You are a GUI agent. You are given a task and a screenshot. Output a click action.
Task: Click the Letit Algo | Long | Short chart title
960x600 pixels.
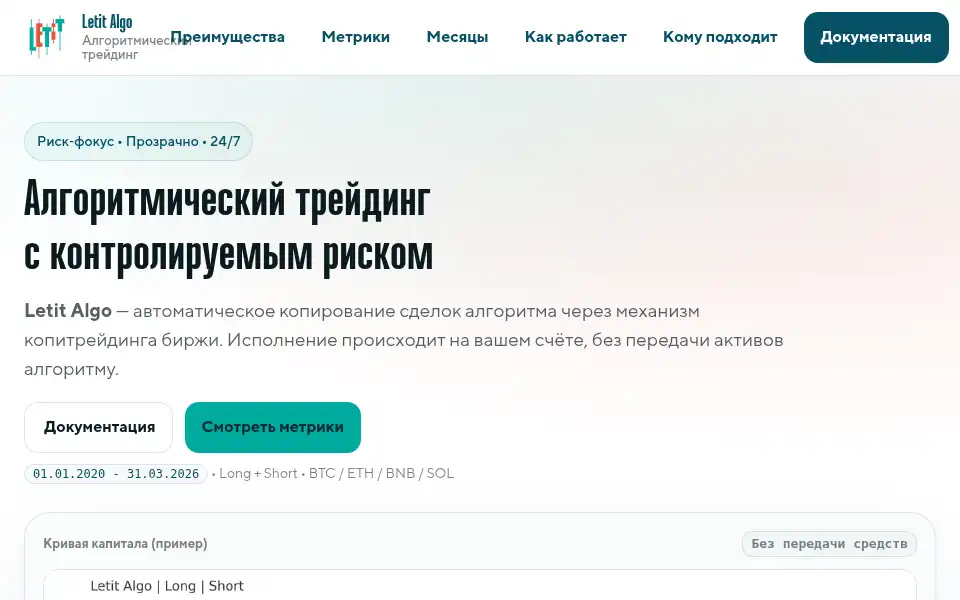pos(167,586)
